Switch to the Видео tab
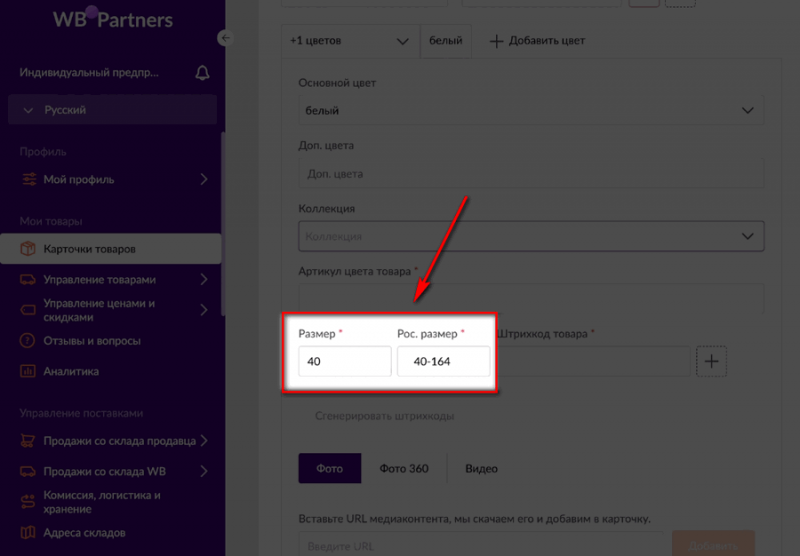800x556 pixels. [481, 468]
